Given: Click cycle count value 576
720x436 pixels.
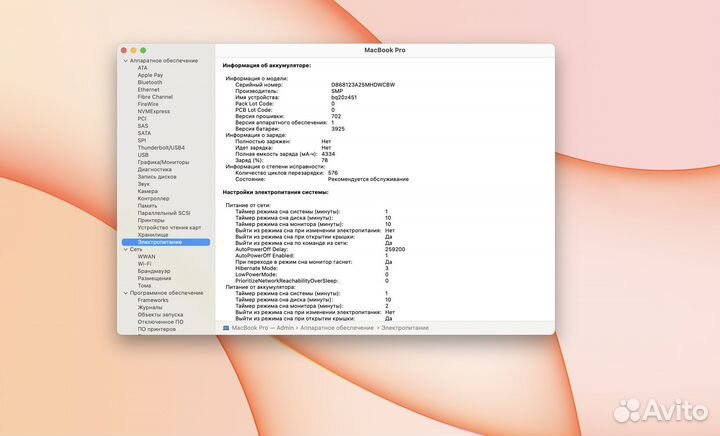Looking at the screenshot, I should point(333,173).
